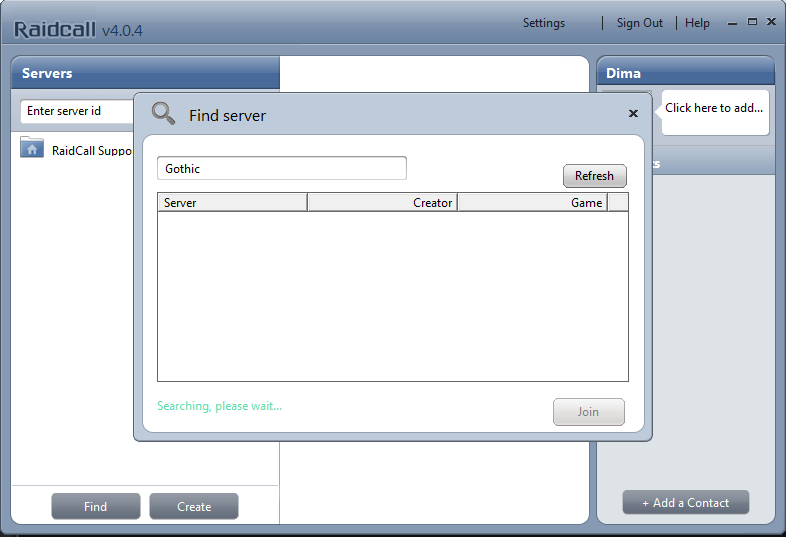This screenshot has width=786, height=537.
Task: Click the Sign Out link
Action: tap(639, 23)
